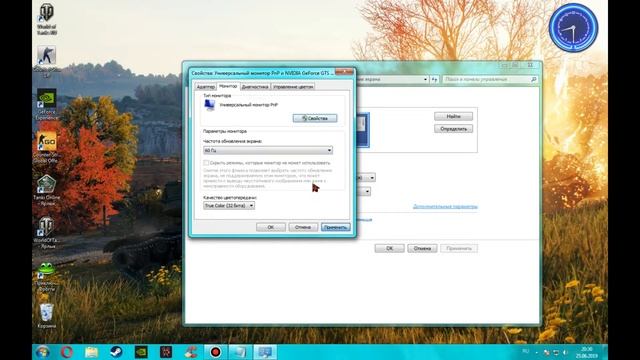
Task: Open the Counter-Strike 1.6 desktop icon
Action: pyautogui.click(x=47, y=60)
